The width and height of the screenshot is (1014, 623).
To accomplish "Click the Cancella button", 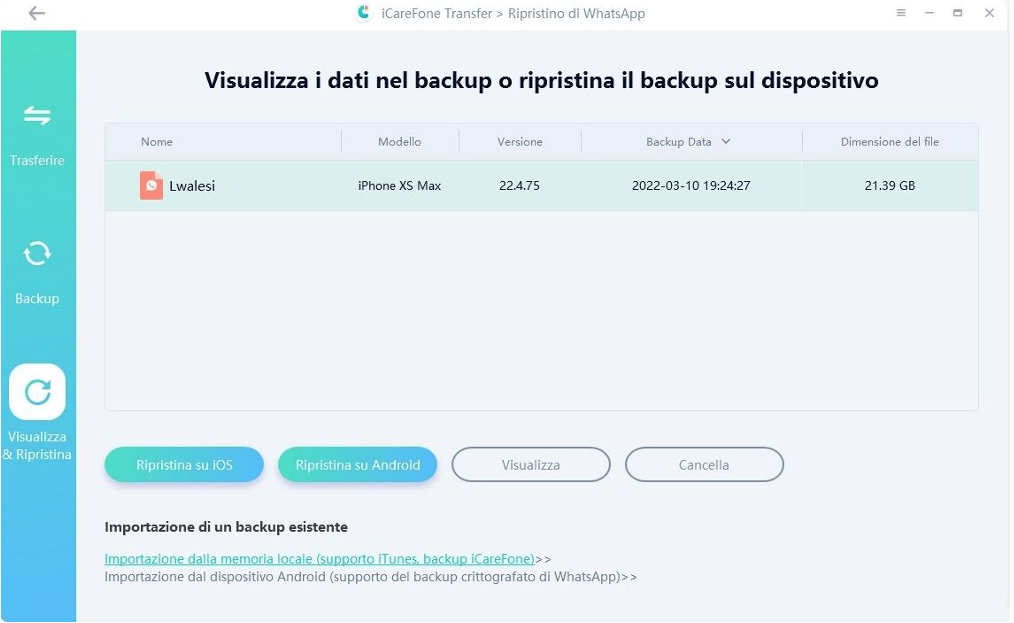I will pos(704,465).
